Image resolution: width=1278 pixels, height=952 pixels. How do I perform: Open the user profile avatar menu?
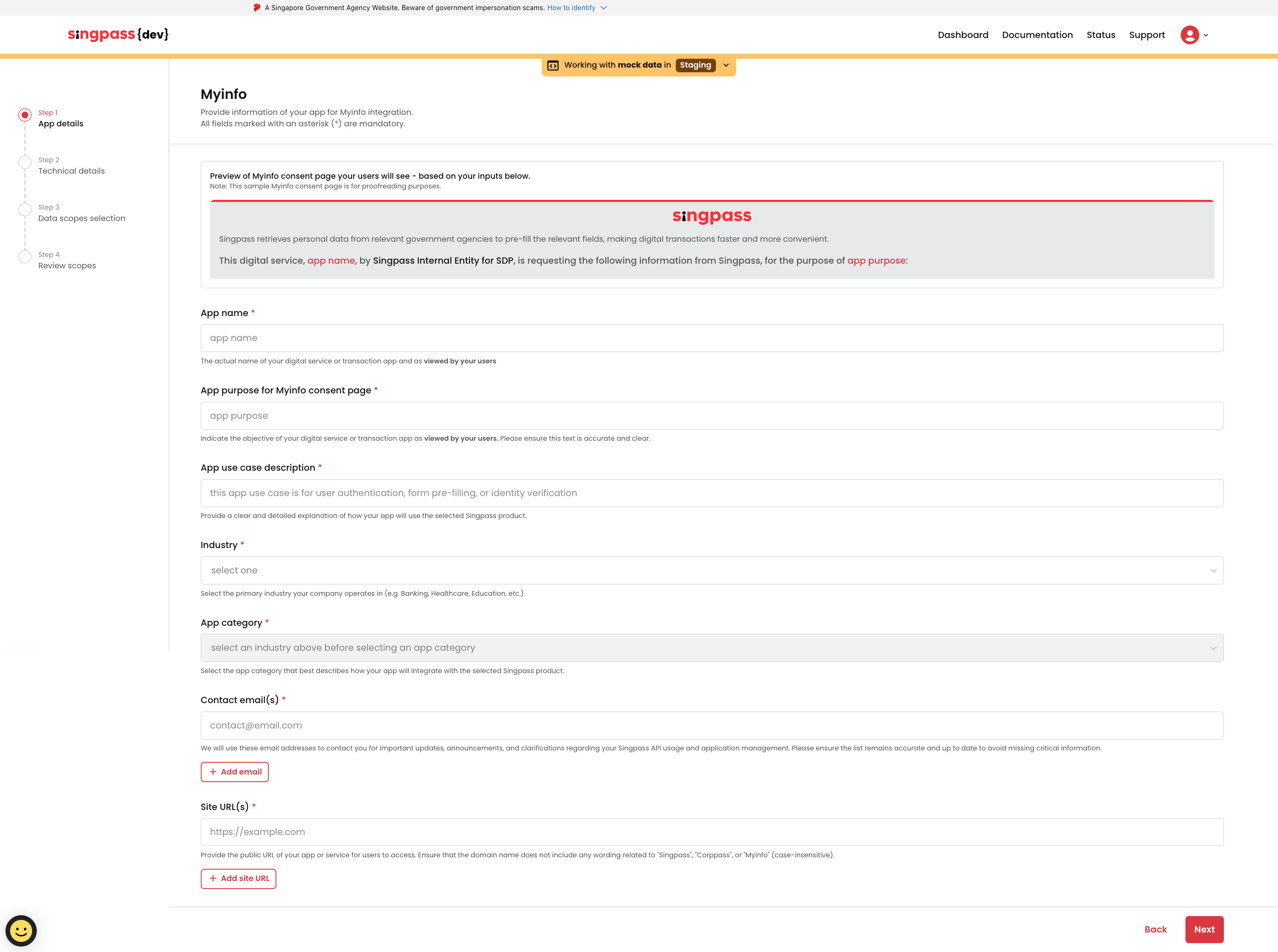1189,35
